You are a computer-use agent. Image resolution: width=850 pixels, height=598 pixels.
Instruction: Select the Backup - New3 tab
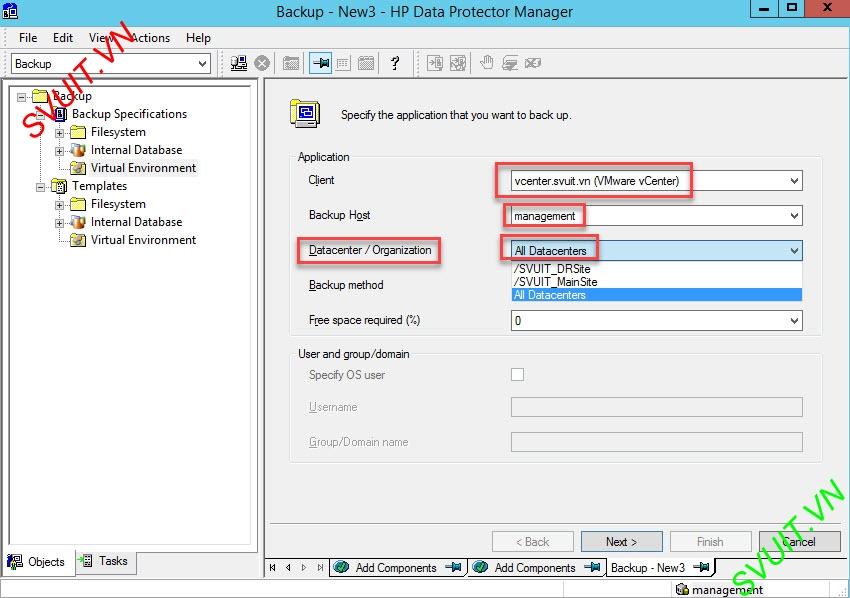tap(660, 567)
